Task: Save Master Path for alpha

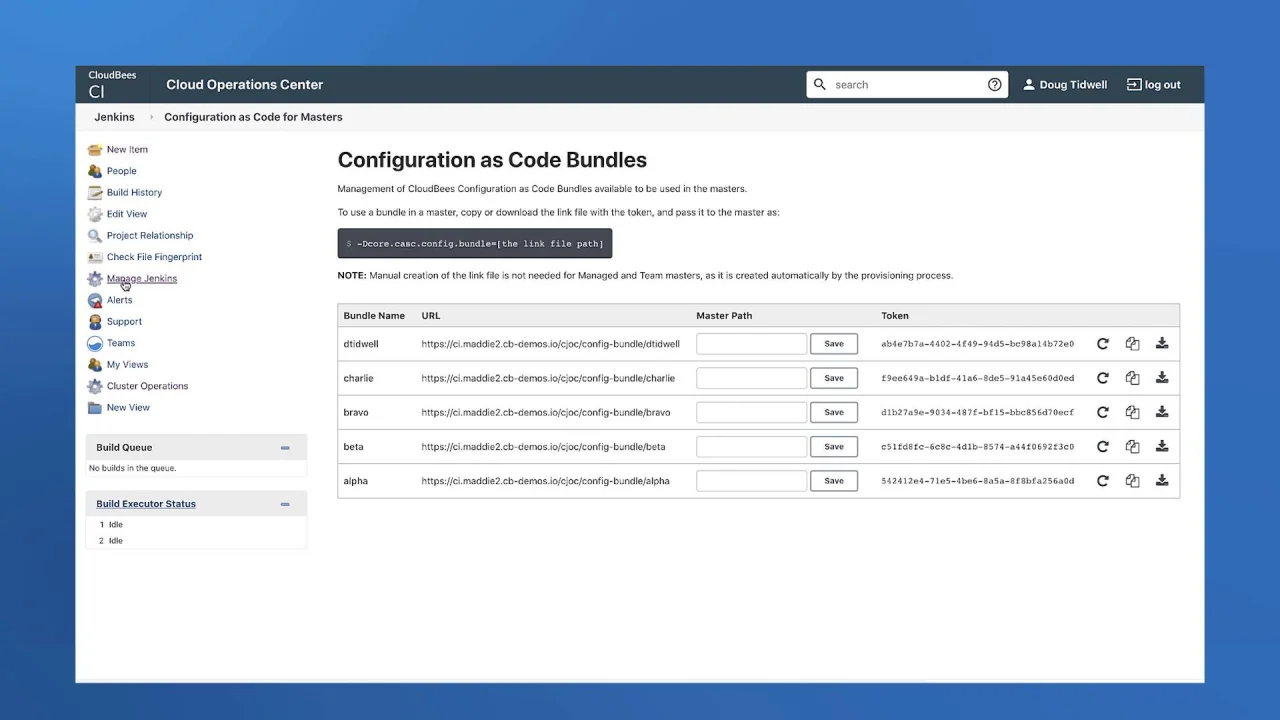Action: point(834,481)
